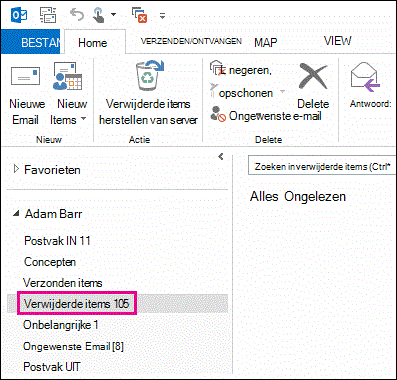The image size is (397, 380).
Task: Open the Onbelangrijke folder
Action: tap(60, 325)
